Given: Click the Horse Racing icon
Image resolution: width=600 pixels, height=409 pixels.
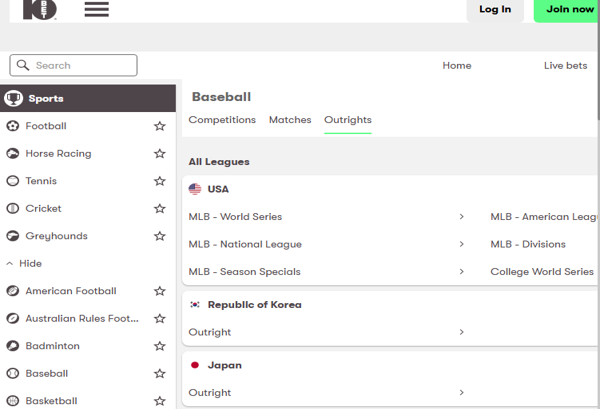Looking at the screenshot, I should tap(13, 154).
